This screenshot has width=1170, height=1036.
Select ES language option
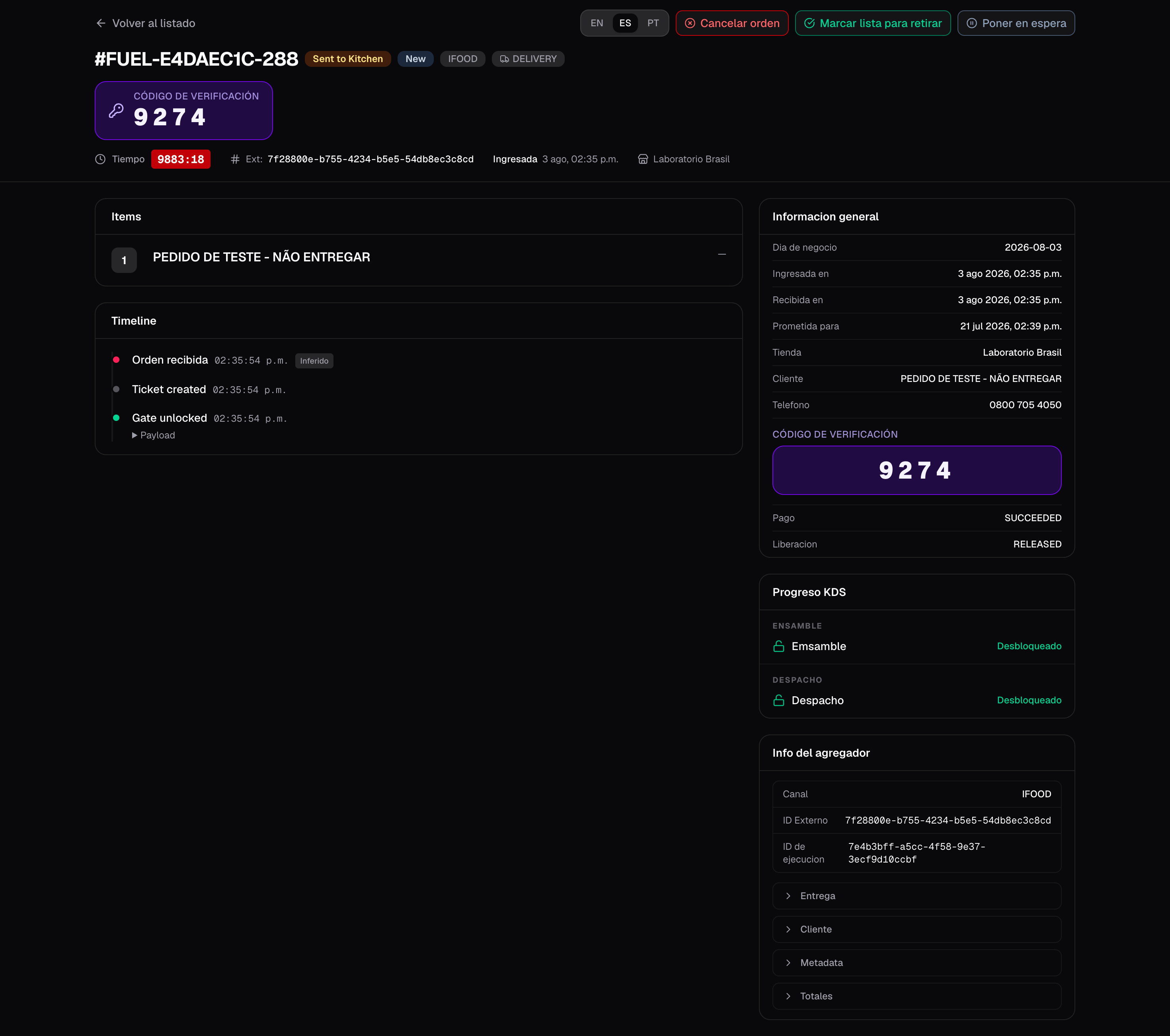tap(624, 23)
